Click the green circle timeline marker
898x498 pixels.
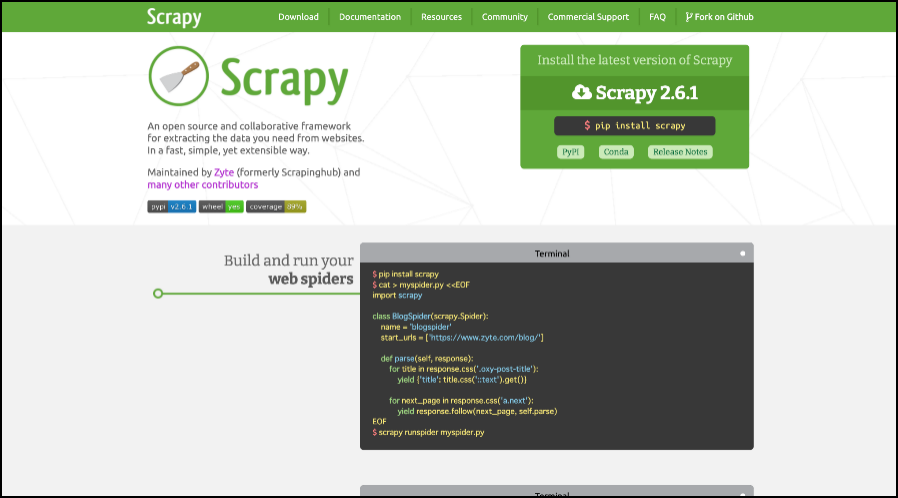158,294
